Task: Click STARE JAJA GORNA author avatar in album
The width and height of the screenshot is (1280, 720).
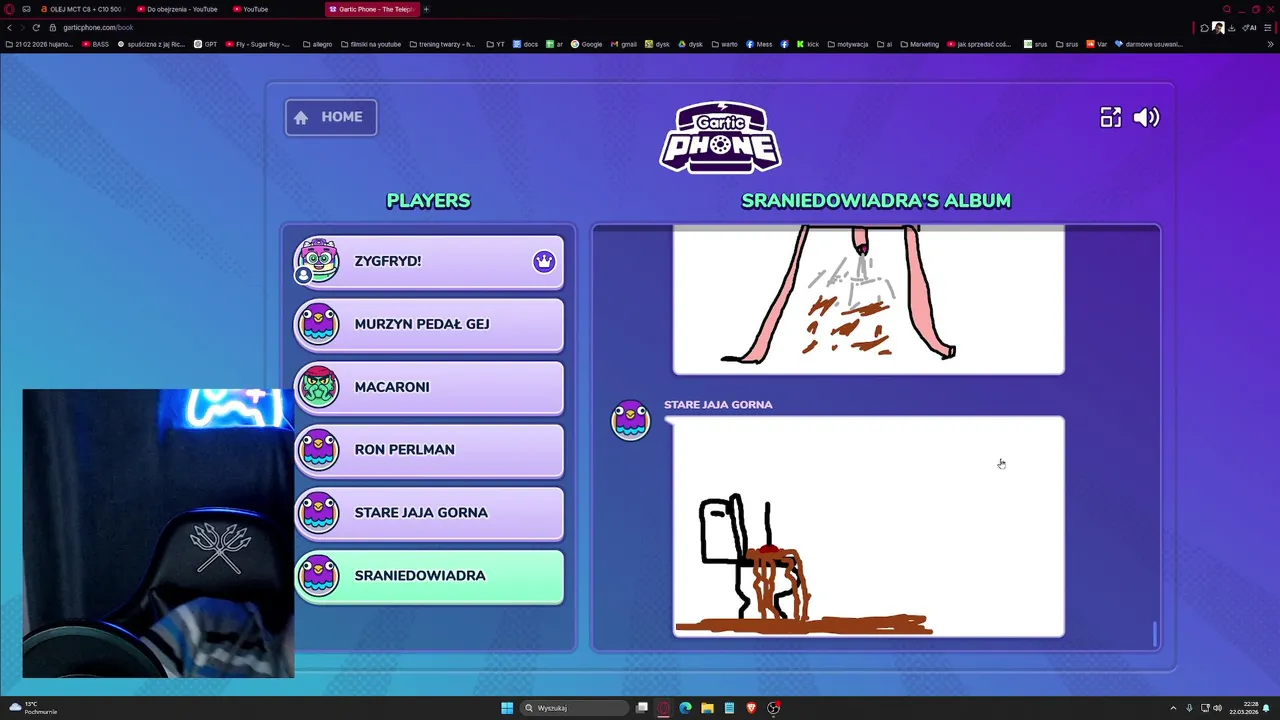Action: point(630,420)
